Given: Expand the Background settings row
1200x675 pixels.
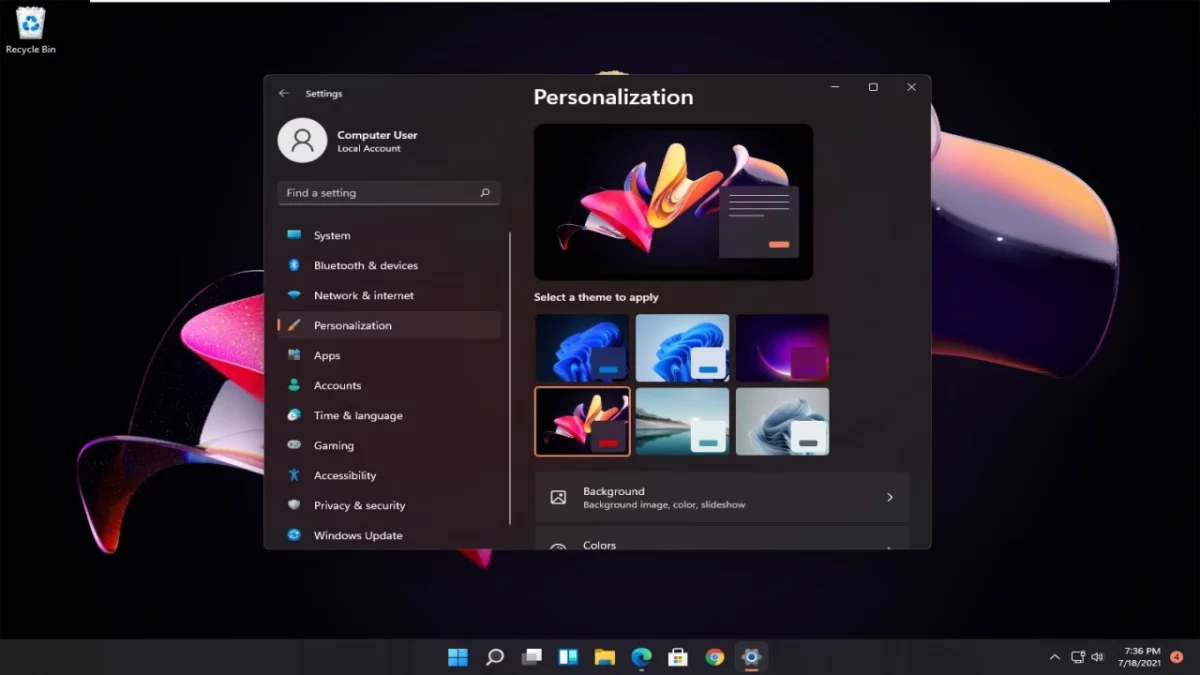Looking at the screenshot, I should [x=722, y=497].
